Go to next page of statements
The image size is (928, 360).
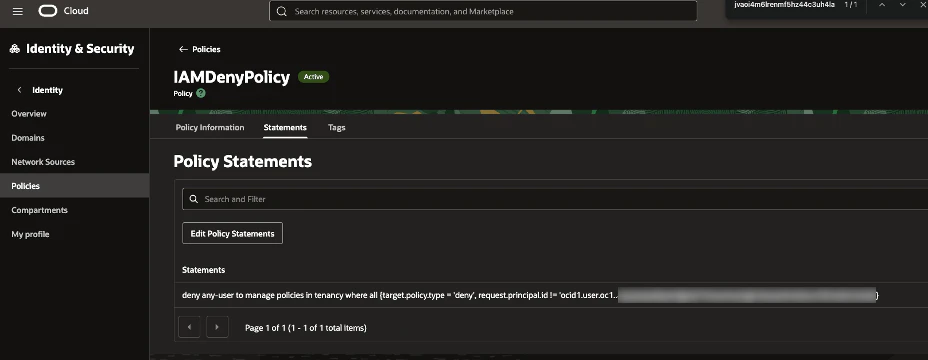click(x=217, y=327)
